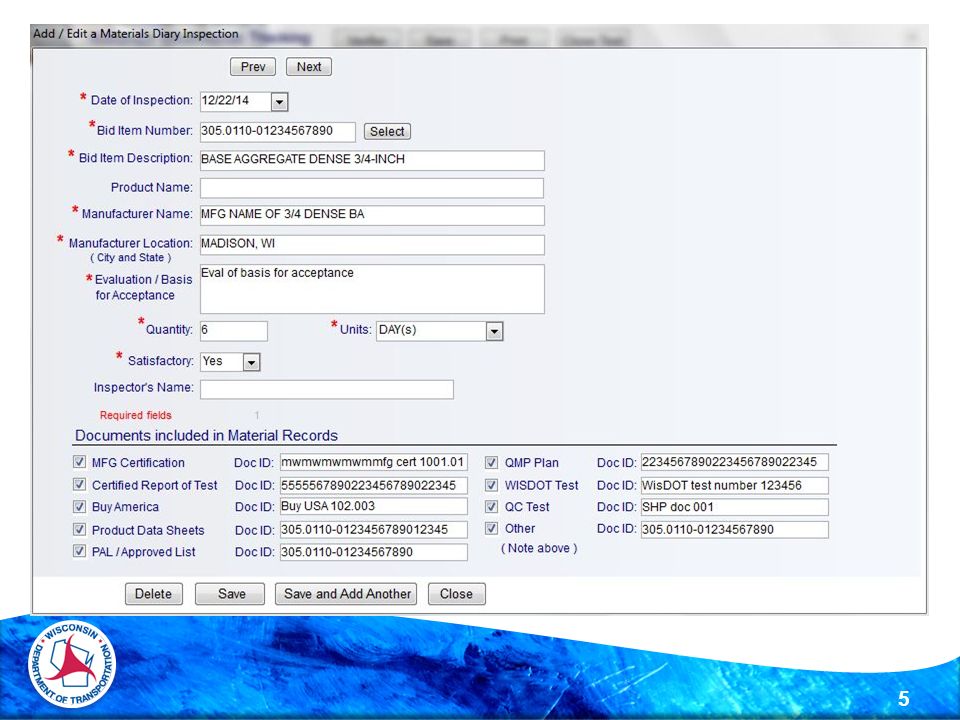Expand the Units dropdown
This screenshot has width=960, height=720.
tap(494, 331)
